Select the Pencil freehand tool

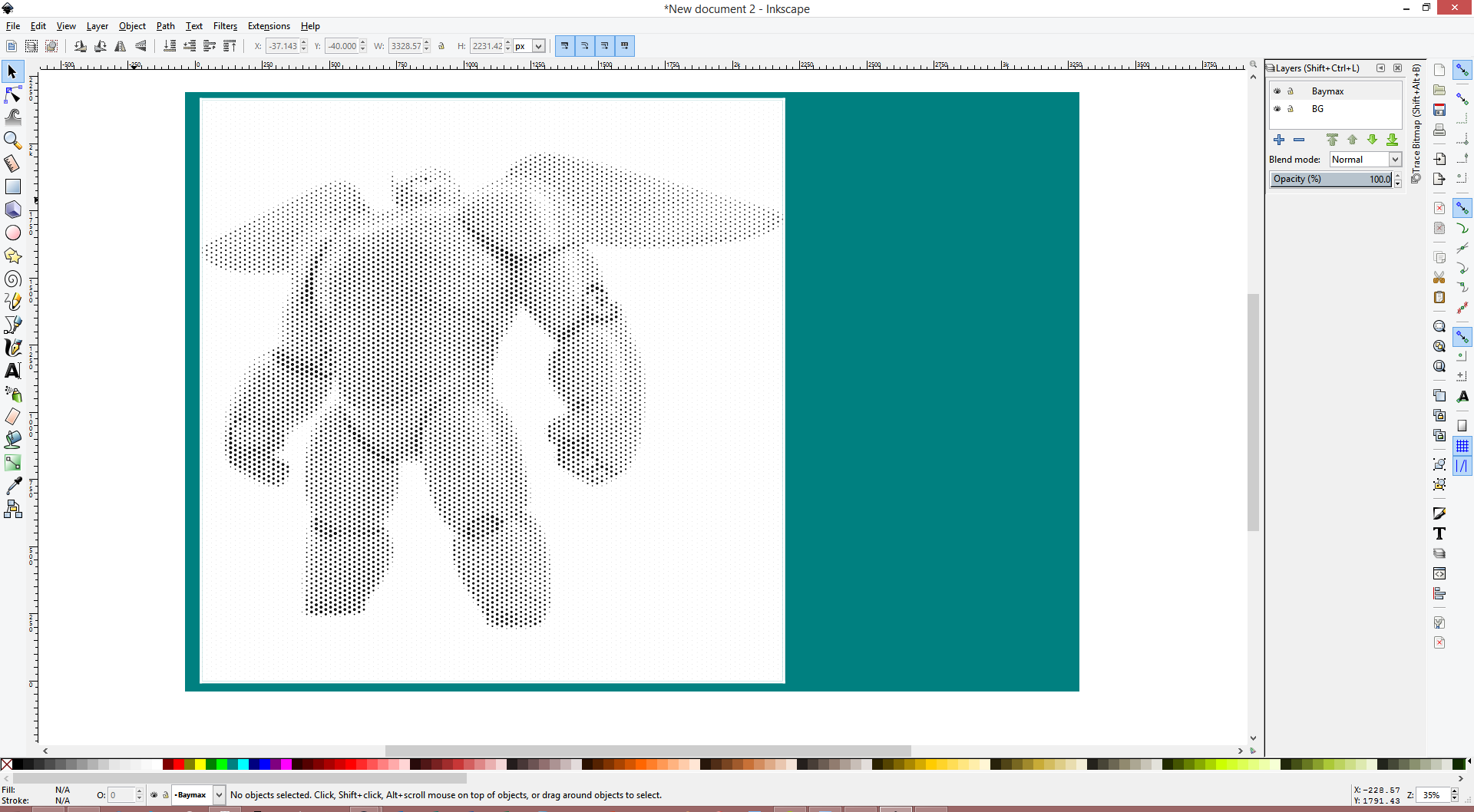pyautogui.click(x=12, y=302)
